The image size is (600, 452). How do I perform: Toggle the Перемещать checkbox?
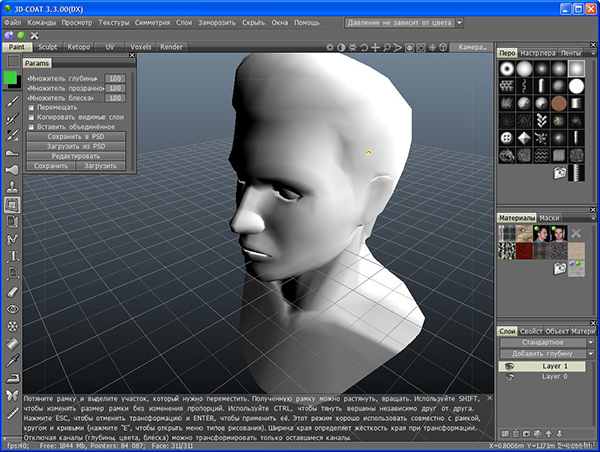[31, 108]
